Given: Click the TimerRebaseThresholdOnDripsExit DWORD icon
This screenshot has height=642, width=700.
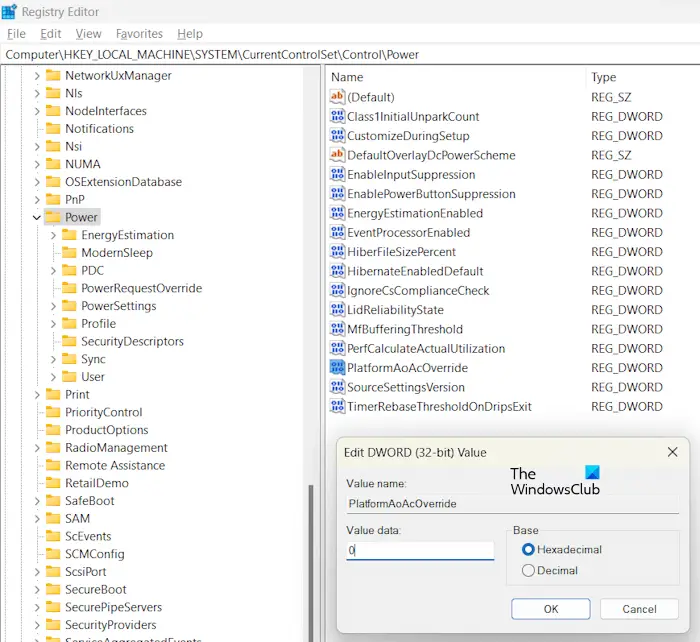Looking at the screenshot, I should (x=337, y=406).
